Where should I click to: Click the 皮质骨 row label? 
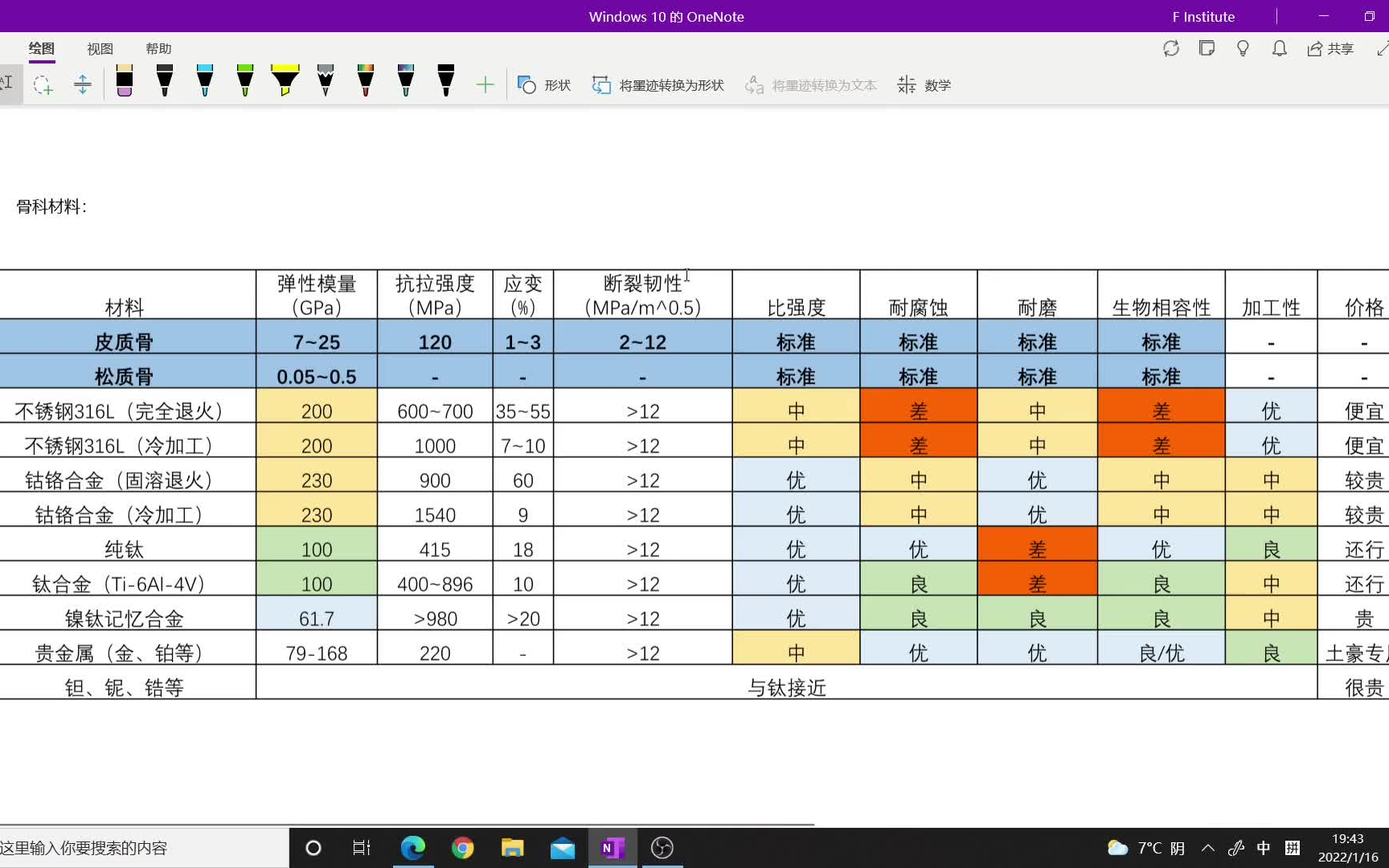pyautogui.click(x=124, y=342)
